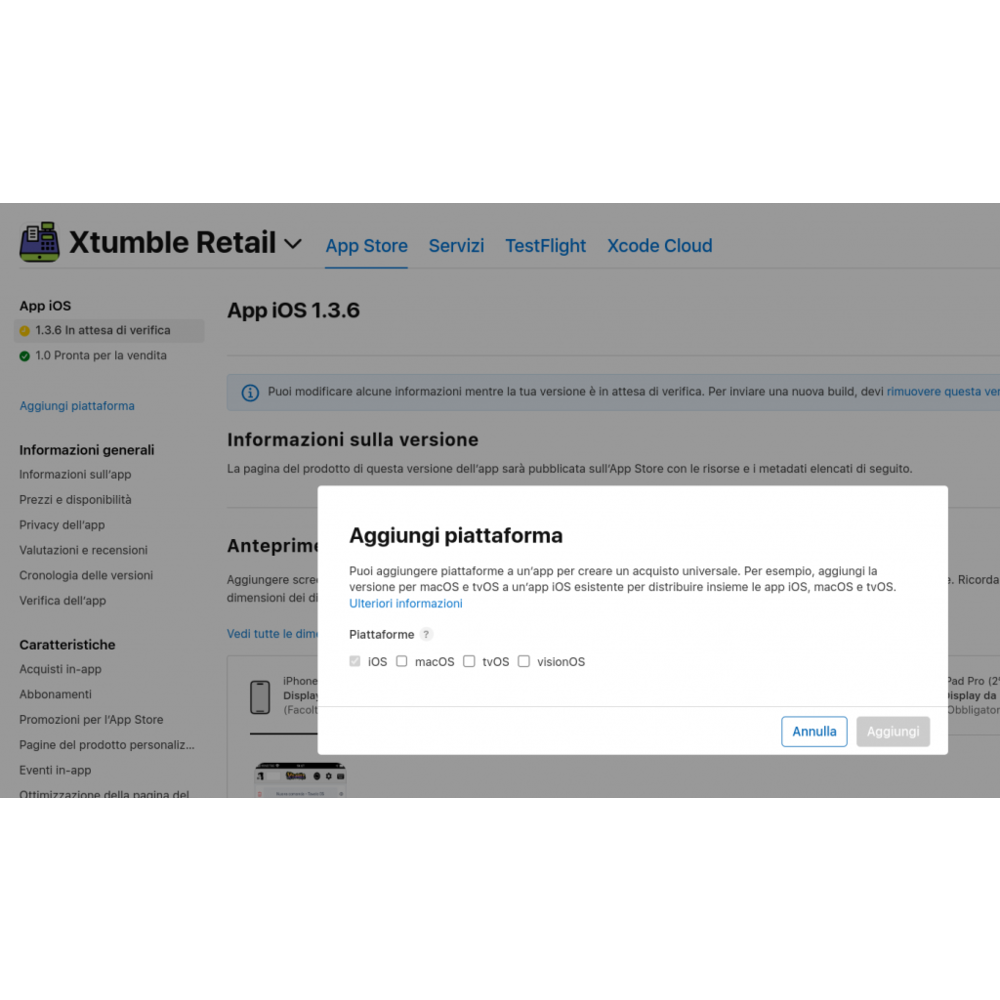Click the Xtumble Retail app icon
This screenshot has height=1000, width=1000.
(x=40, y=242)
